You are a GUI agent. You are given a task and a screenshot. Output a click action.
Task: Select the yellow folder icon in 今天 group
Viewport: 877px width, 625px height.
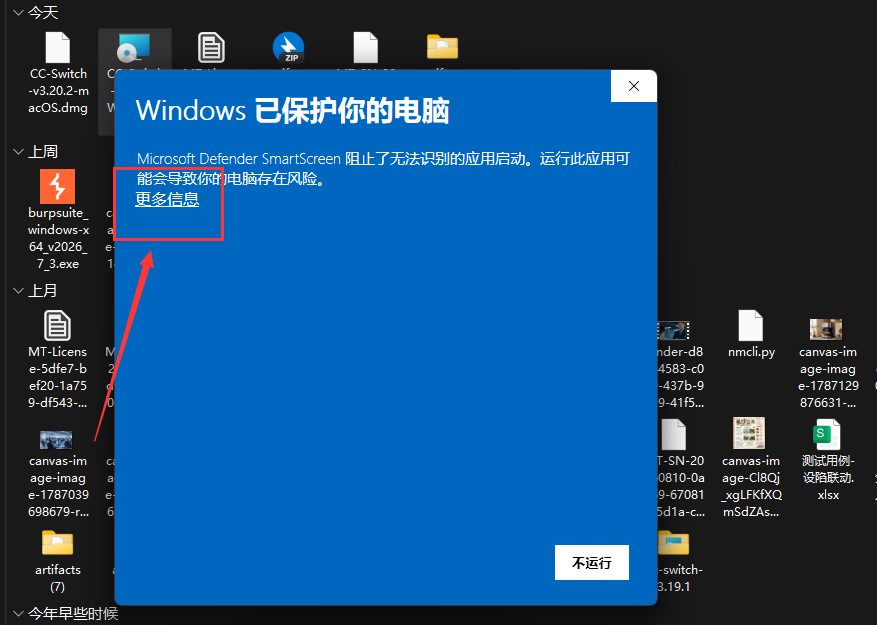[x=442, y=47]
